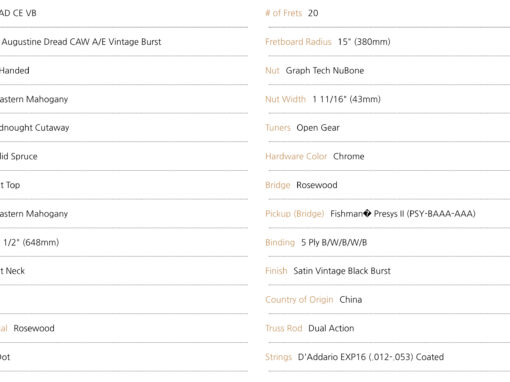Select the Nut Width label
Image resolution: width=510 pixels, height=382 pixels.
285,99
